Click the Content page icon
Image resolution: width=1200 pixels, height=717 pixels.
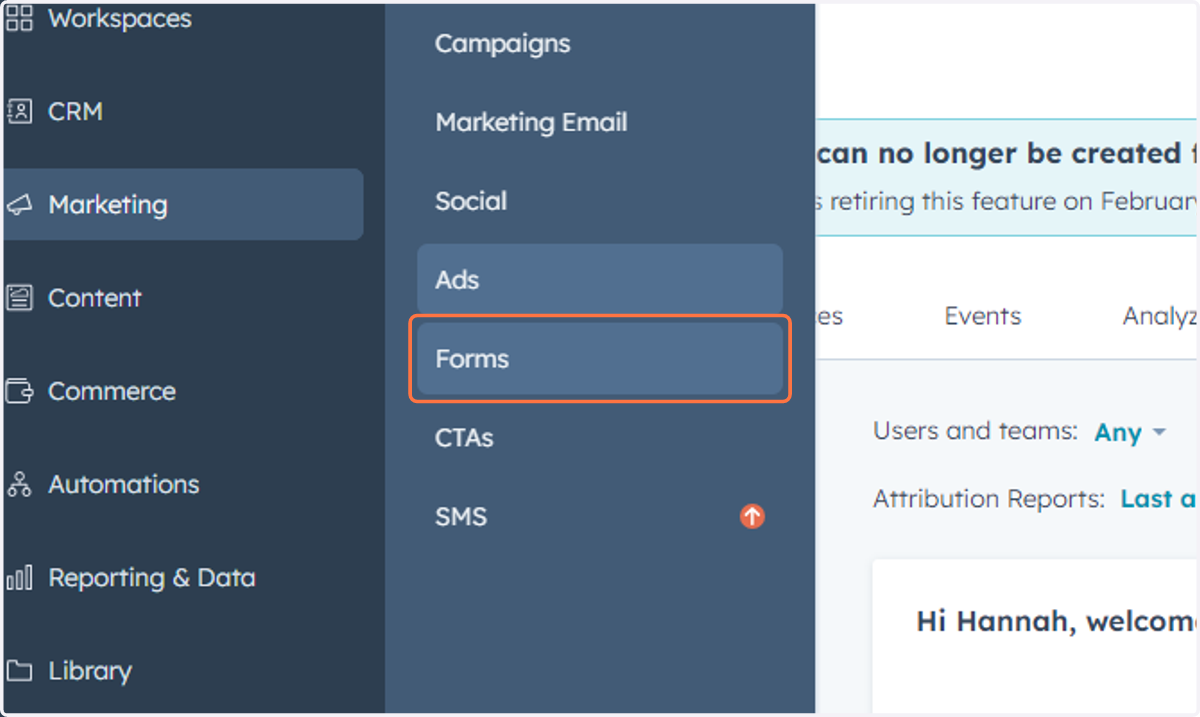[19, 298]
